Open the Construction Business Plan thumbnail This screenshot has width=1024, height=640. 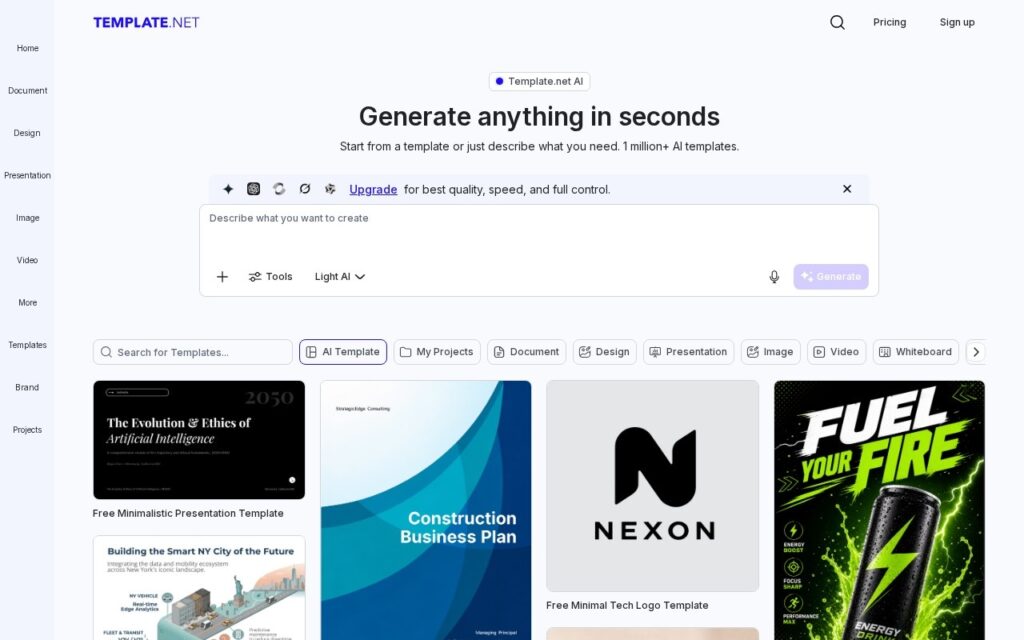click(426, 510)
